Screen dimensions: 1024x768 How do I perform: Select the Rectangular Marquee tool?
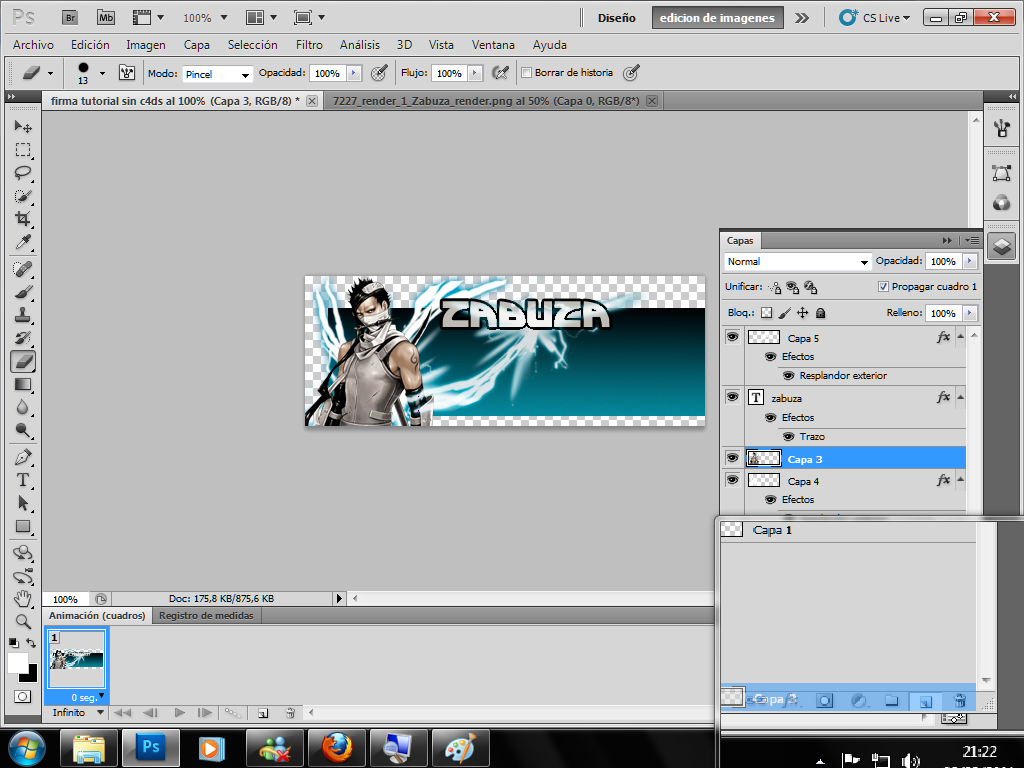pos(23,150)
